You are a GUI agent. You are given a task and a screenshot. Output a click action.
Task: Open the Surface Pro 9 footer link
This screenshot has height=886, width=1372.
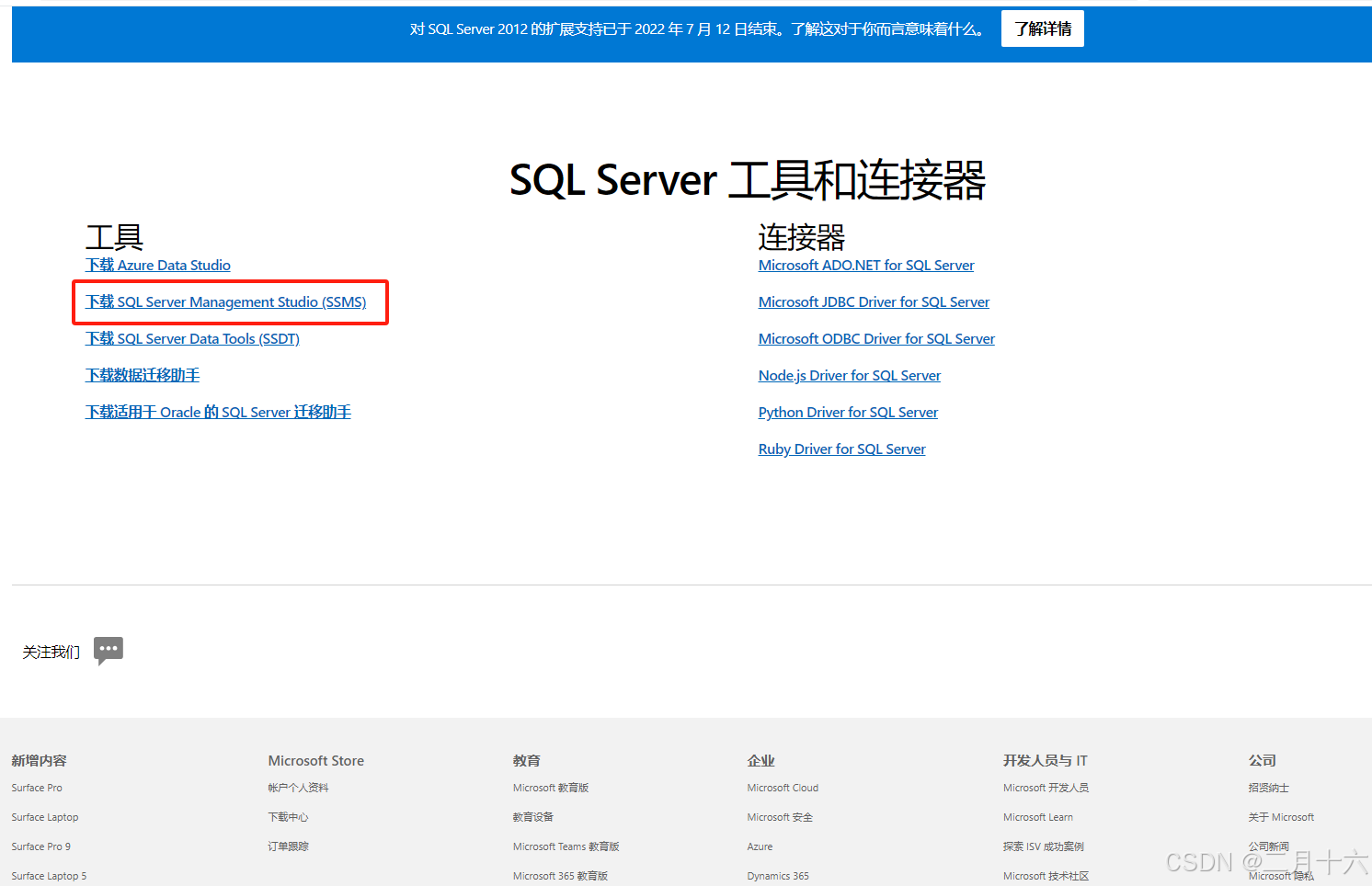pos(41,846)
